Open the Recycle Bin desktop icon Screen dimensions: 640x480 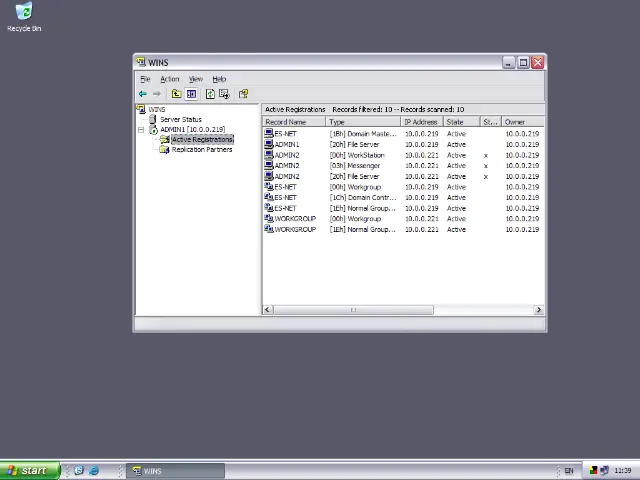pos(24,17)
